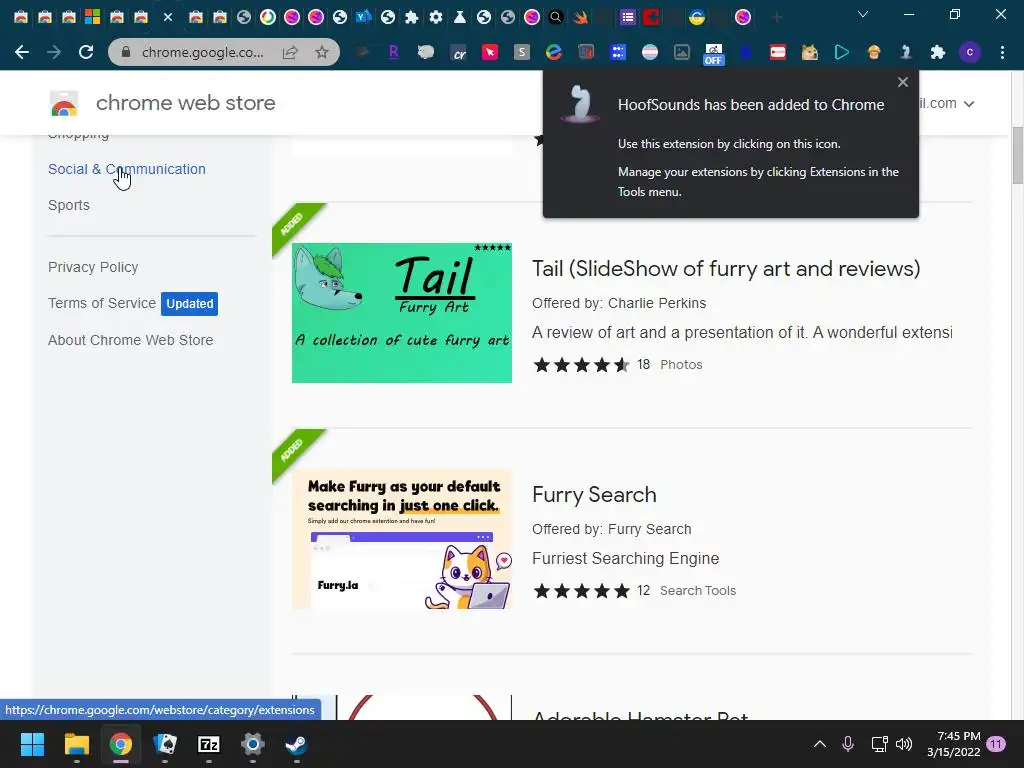Switch to the Swift bird tab

point(580,17)
